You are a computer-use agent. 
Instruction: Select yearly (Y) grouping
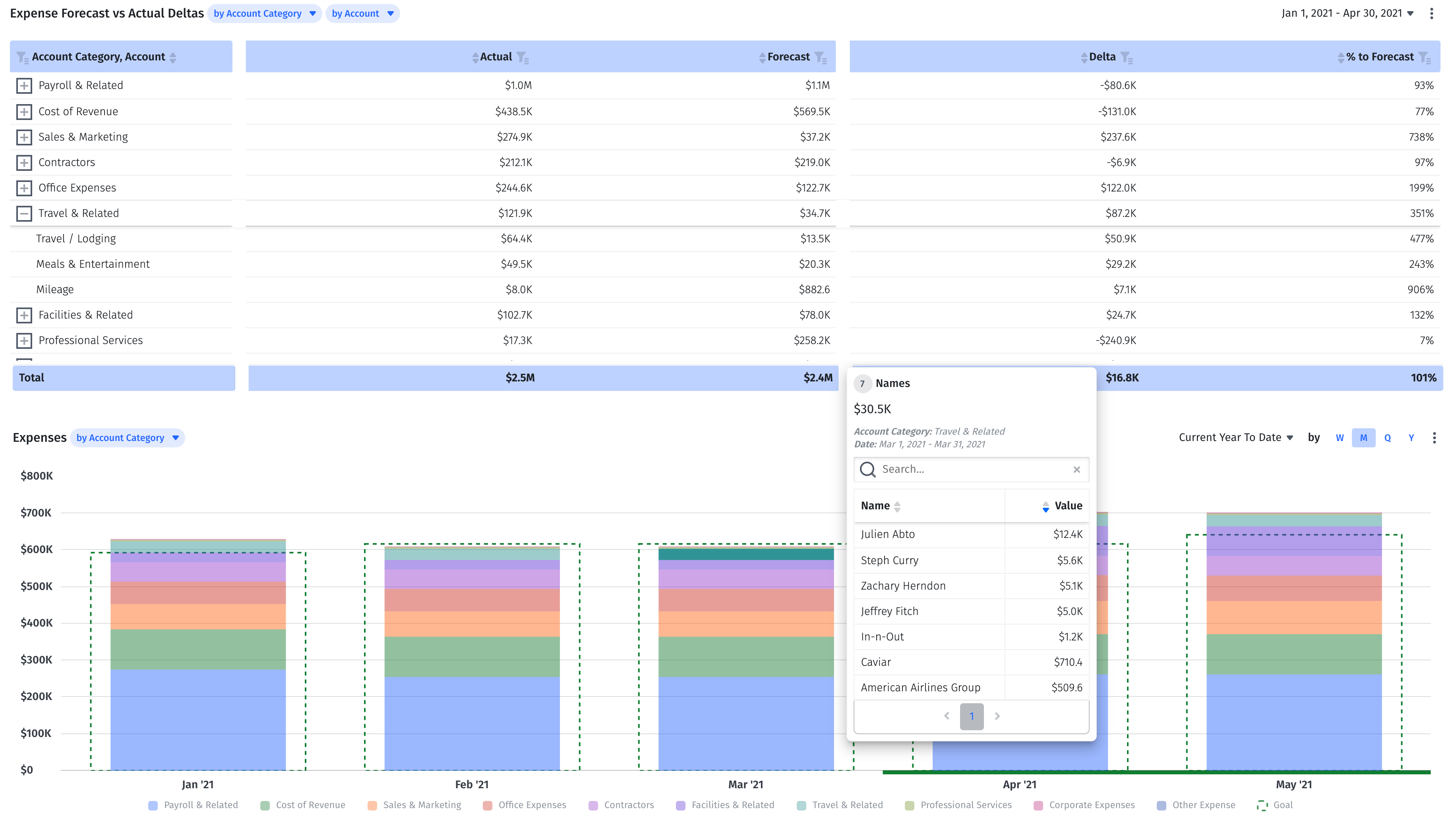[1411, 437]
